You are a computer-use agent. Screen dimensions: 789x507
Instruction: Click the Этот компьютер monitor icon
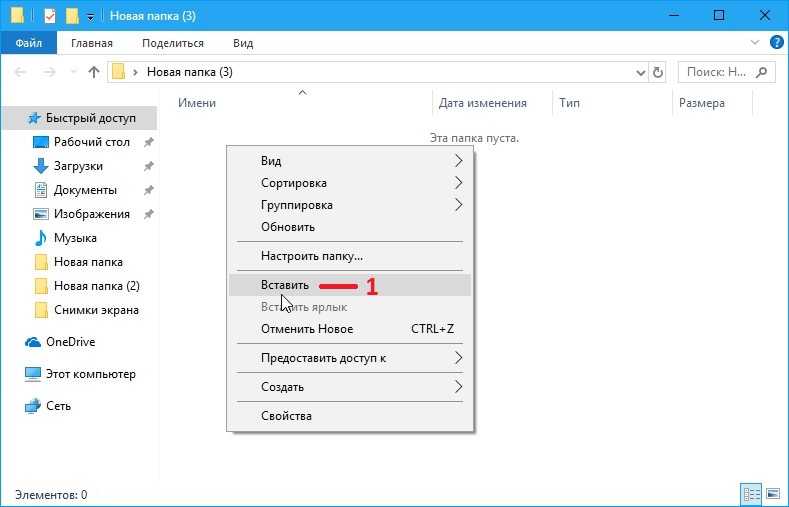(x=33, y=374)
